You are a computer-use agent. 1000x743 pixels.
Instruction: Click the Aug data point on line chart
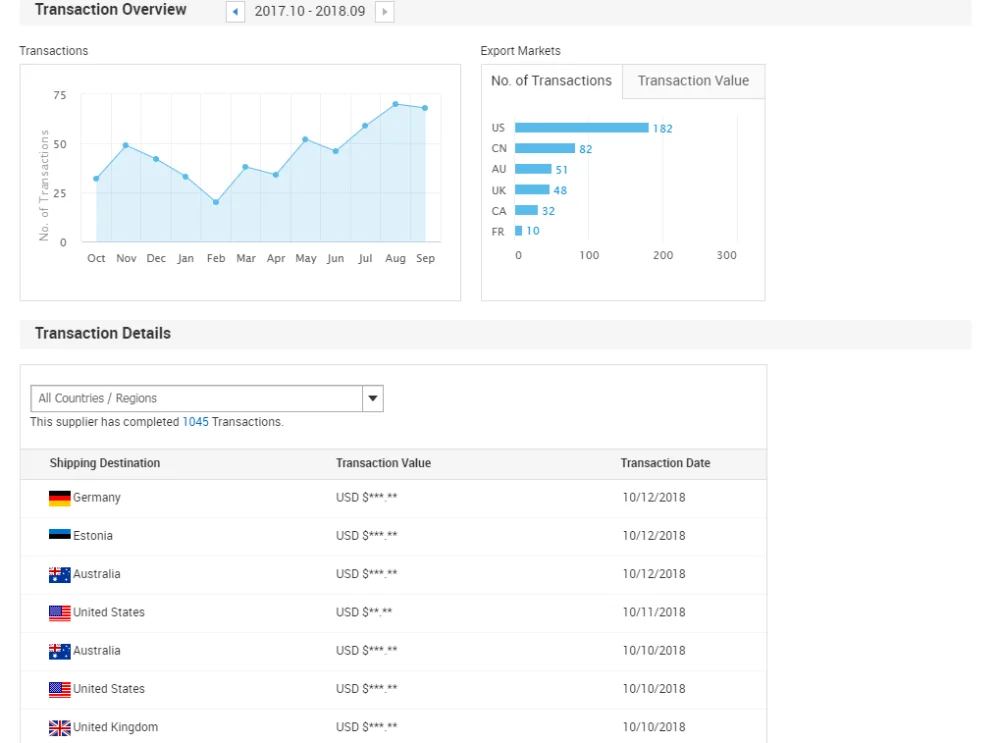tap(396, 104)
